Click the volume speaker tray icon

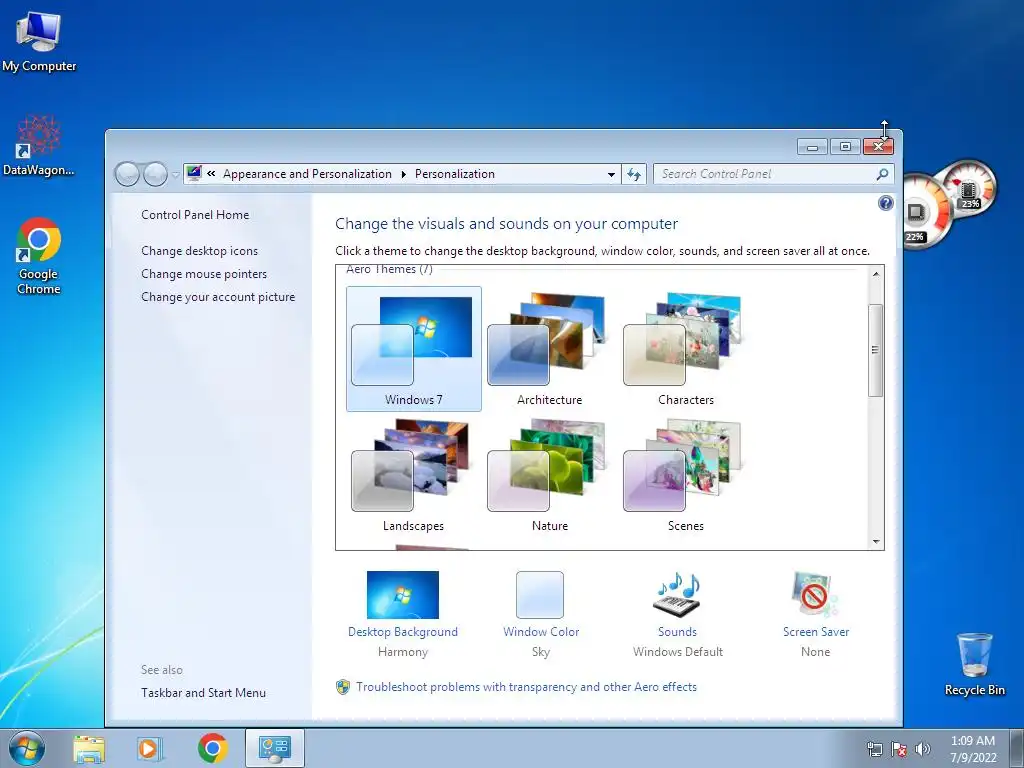[x=923, y=749]
